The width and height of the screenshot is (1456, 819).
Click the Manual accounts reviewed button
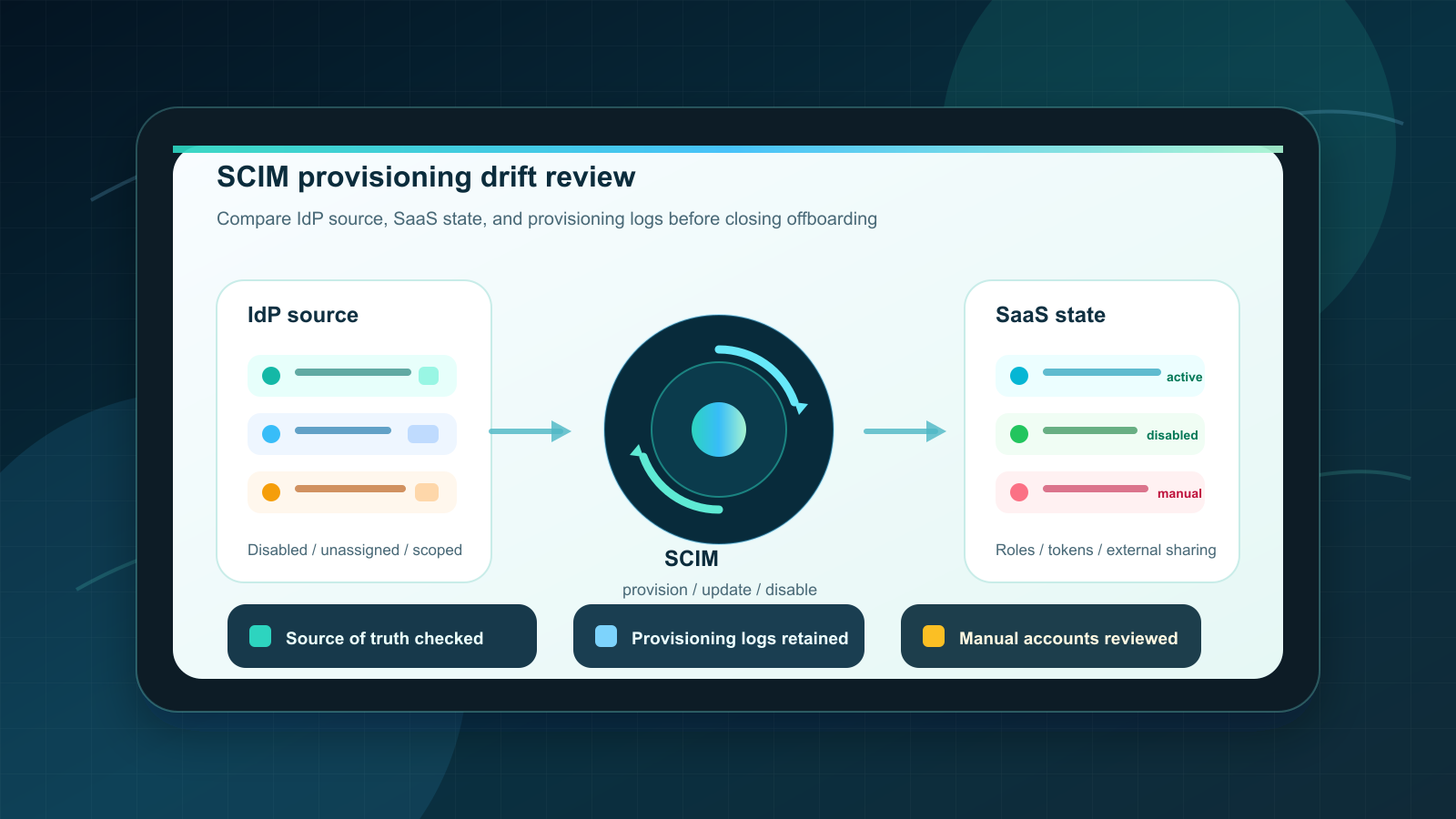point(1051,636)
